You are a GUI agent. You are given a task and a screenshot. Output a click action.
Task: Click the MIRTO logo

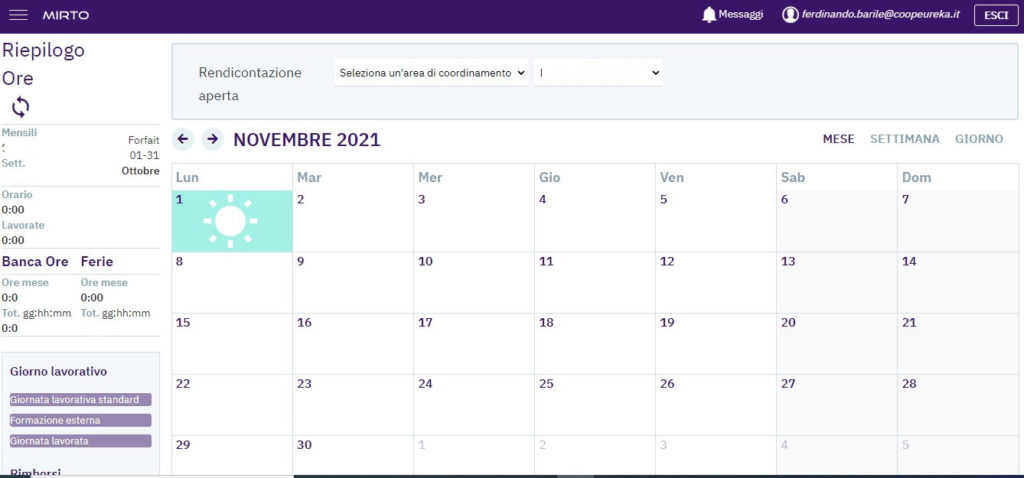66,15
